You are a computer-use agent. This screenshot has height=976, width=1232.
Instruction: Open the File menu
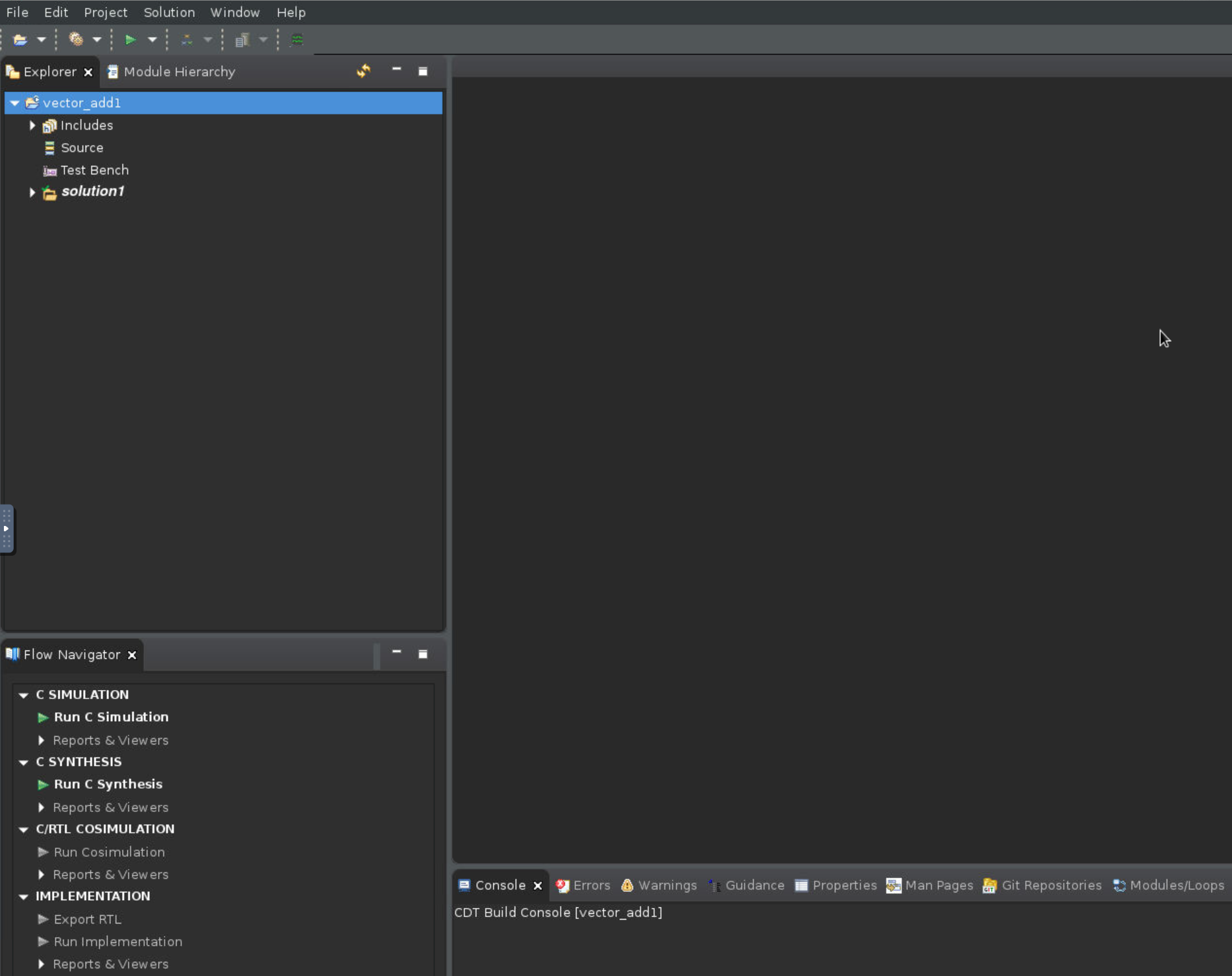(18, 12)
